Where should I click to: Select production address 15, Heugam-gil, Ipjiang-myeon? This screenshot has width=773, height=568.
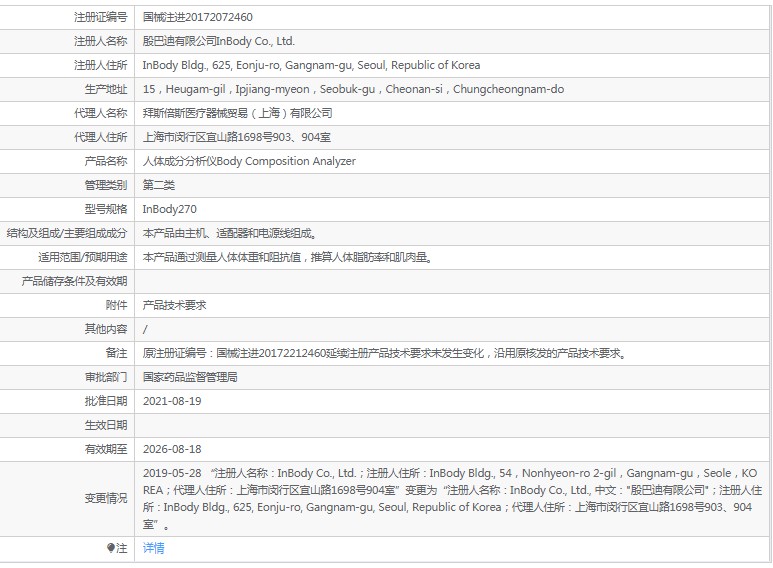tap(353, 89)
